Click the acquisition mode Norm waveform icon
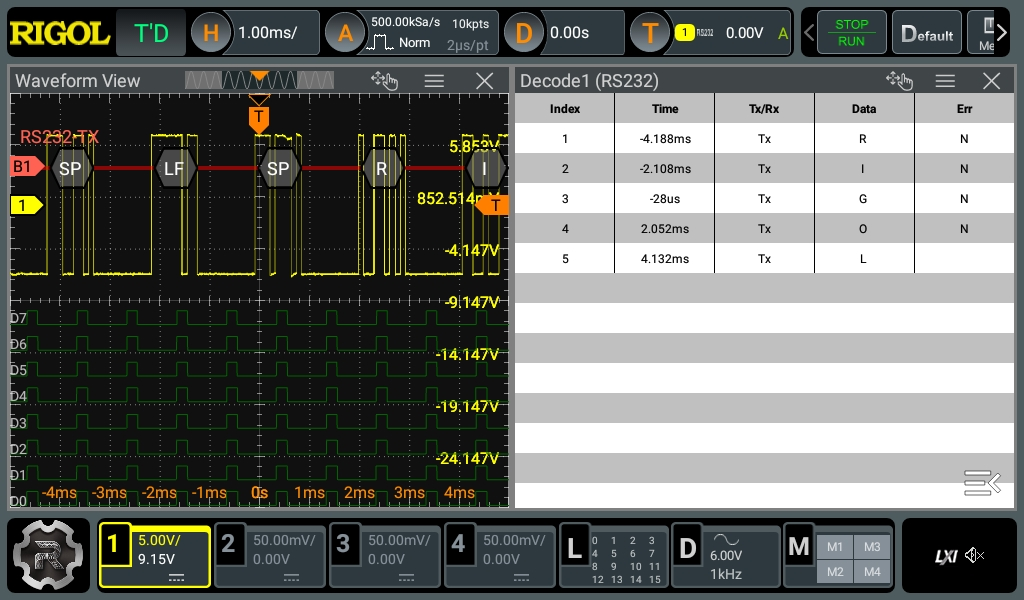 click(x=379, y=43)
